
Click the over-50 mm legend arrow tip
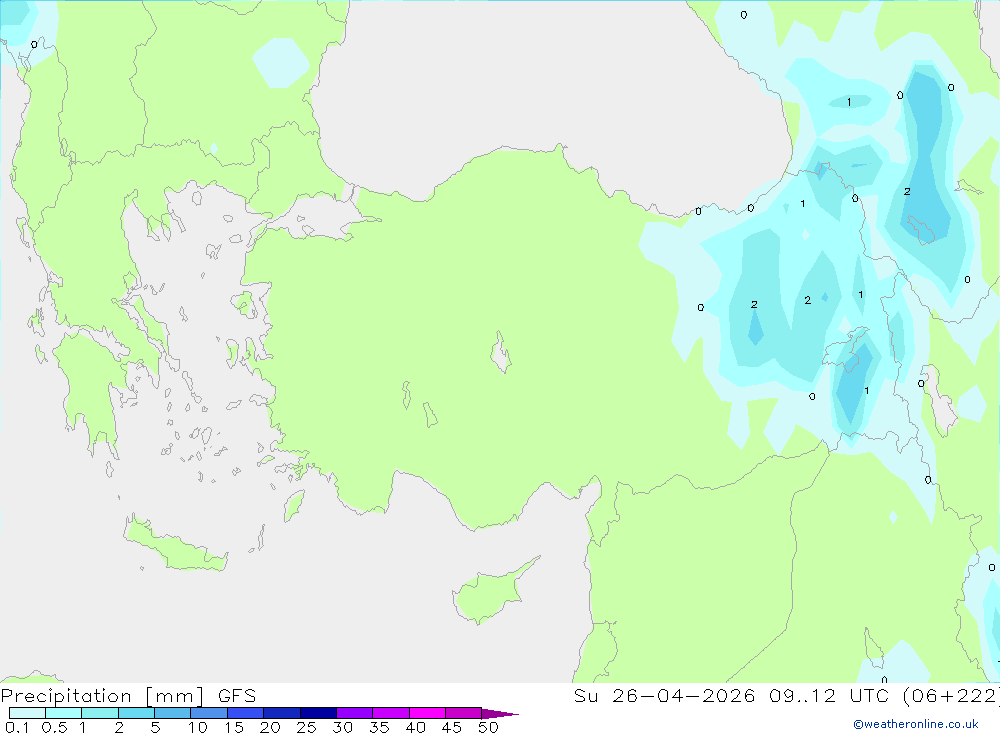pyautogui.click(x=499, y=713)
